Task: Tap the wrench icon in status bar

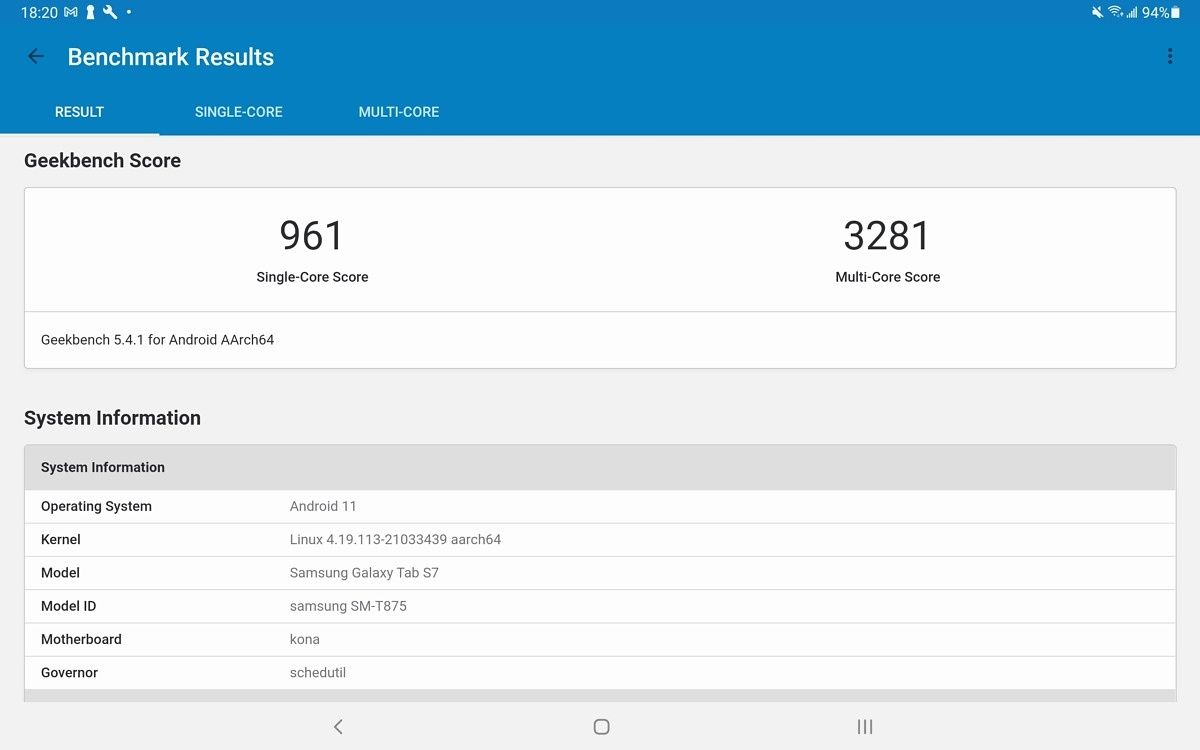Action: pyautogui.click(x=110, y=13)
